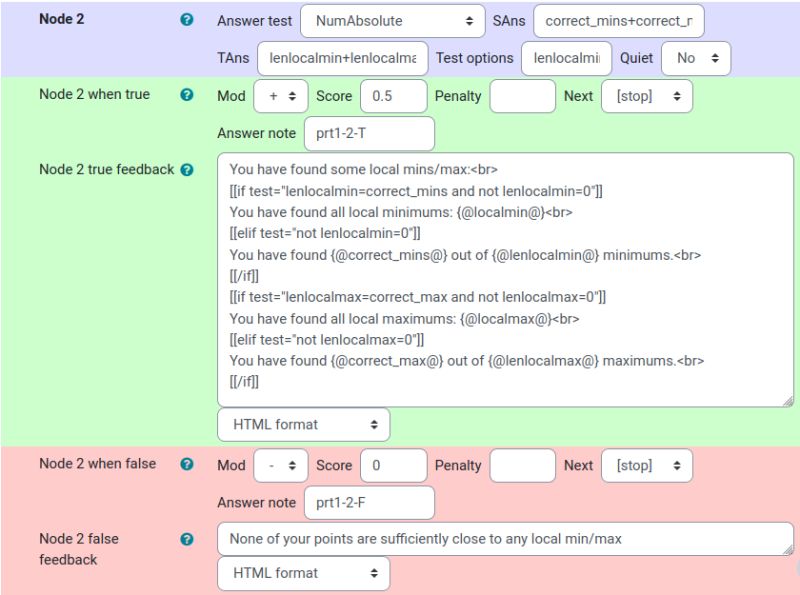Open the Quiet dropdown set to No
Viewport: 800px width, 595px height.
point(696,58)
